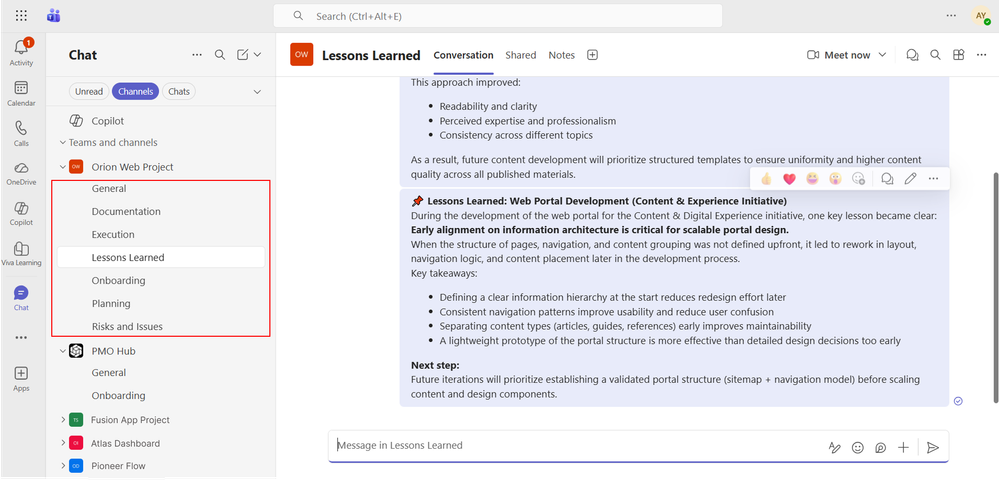Open the Meet now dropdown arrow
Screen dimensions: 999x502
882,55
